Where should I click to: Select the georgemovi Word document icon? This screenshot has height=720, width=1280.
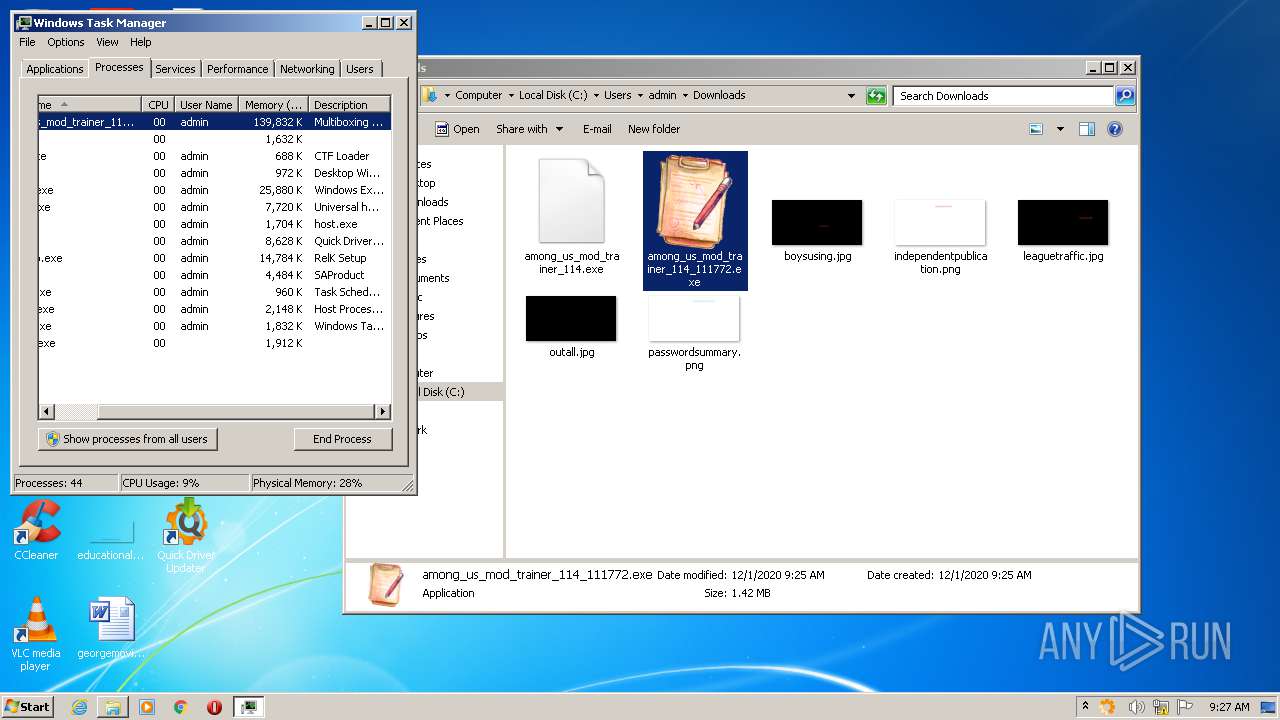[111, 629]
